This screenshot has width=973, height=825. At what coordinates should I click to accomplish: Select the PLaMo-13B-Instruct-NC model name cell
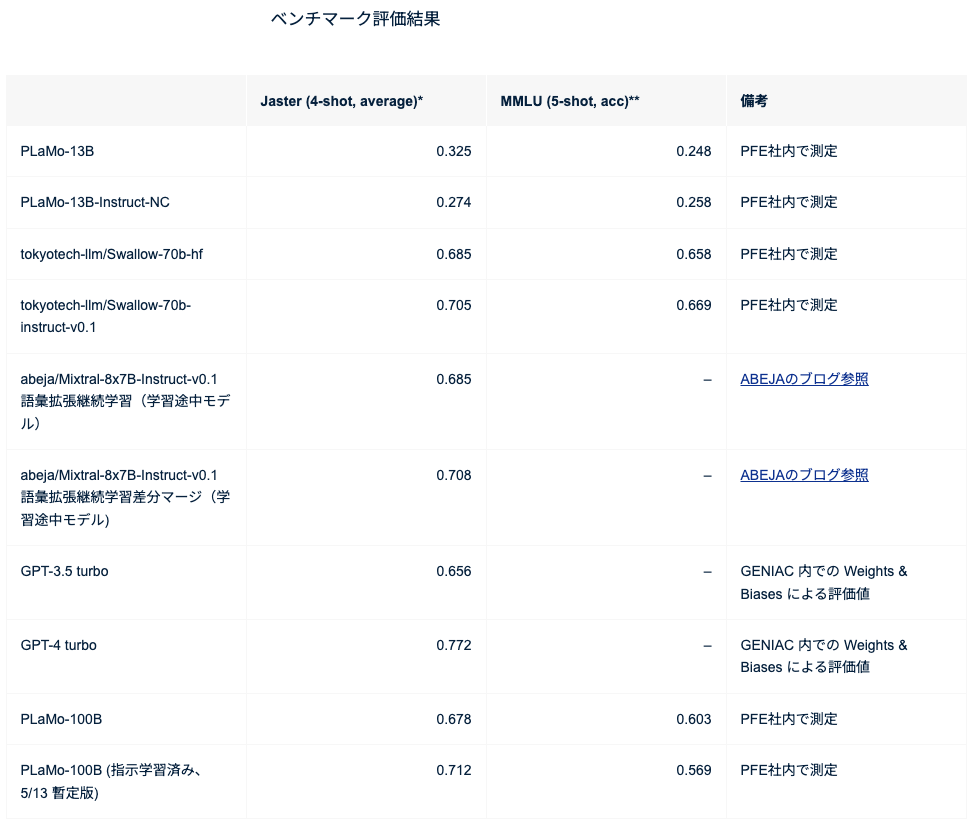tap(95, 202)
